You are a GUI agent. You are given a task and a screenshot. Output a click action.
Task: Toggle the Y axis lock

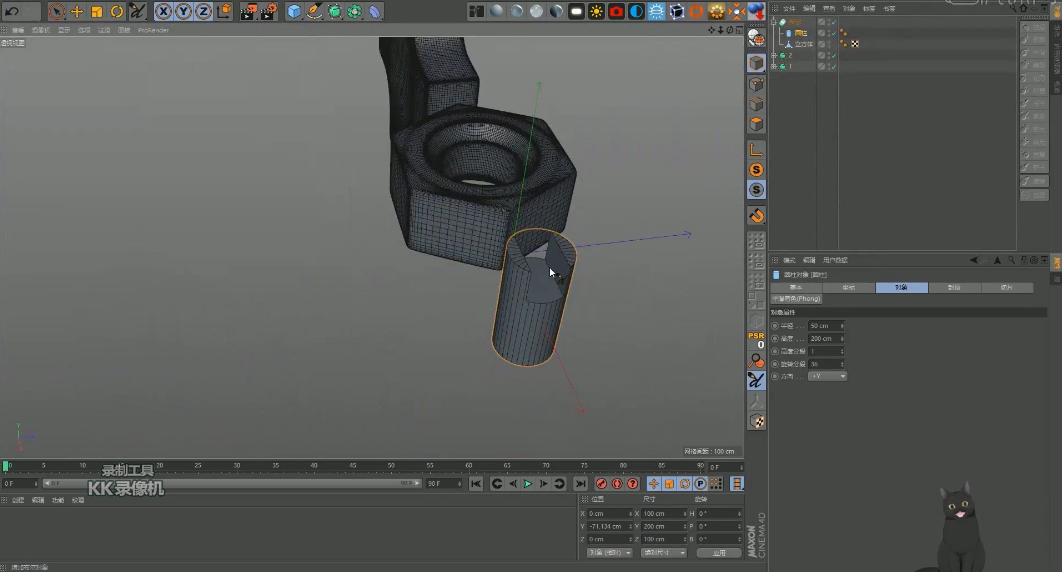[183, 12]
